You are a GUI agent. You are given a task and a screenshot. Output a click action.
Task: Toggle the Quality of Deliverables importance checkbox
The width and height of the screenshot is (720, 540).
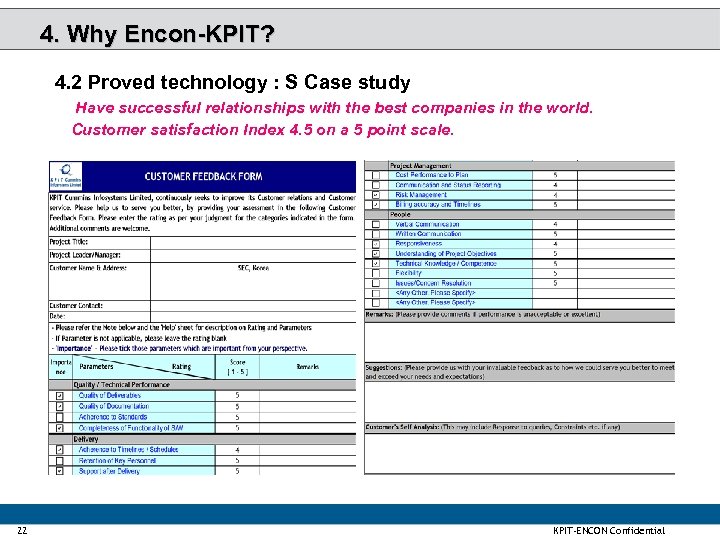pyautogui.click(x=60, y=396)
